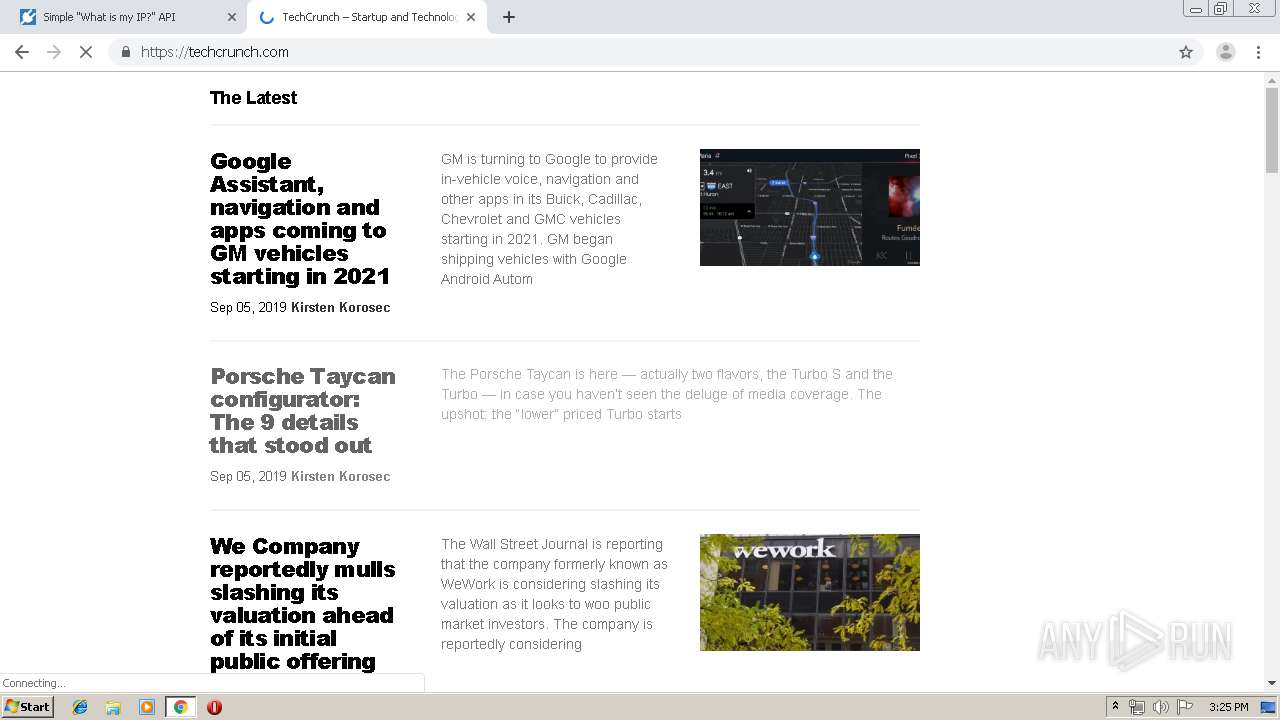Launch Internet Explorer from the taskbar
1280x720 pixels.
pyautogui.click(x=80, y=707)
